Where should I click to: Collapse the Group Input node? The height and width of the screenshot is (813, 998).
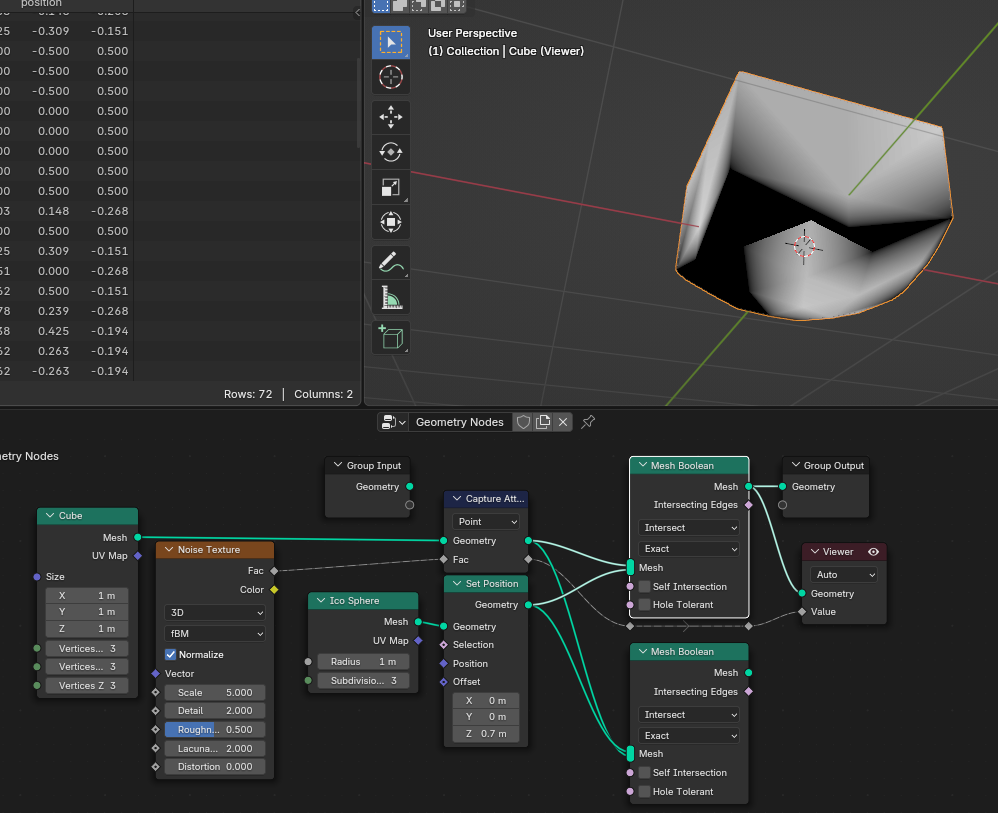[338, 465]
